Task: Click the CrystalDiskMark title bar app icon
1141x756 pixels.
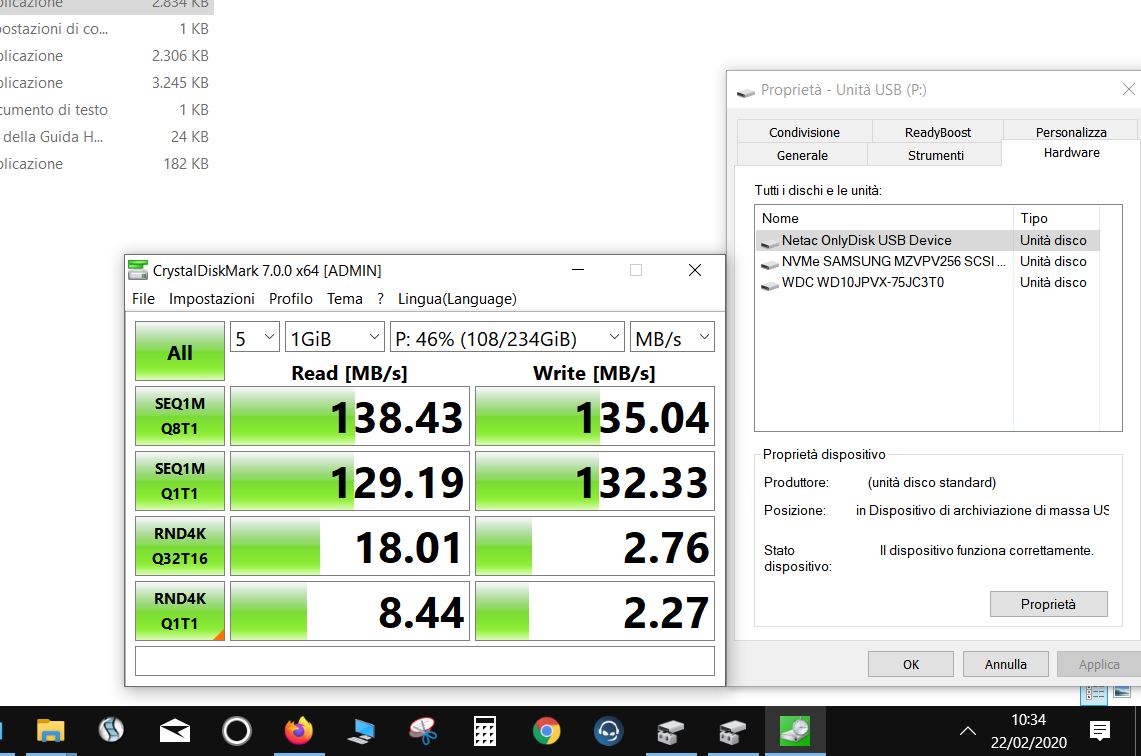Action: point(138,270)
